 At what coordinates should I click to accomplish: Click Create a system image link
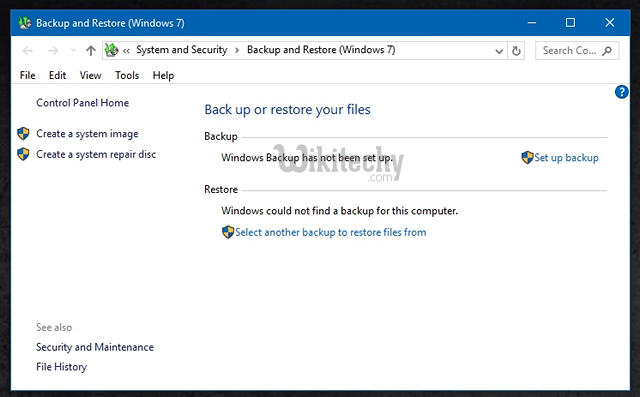(x=87, y=134)
